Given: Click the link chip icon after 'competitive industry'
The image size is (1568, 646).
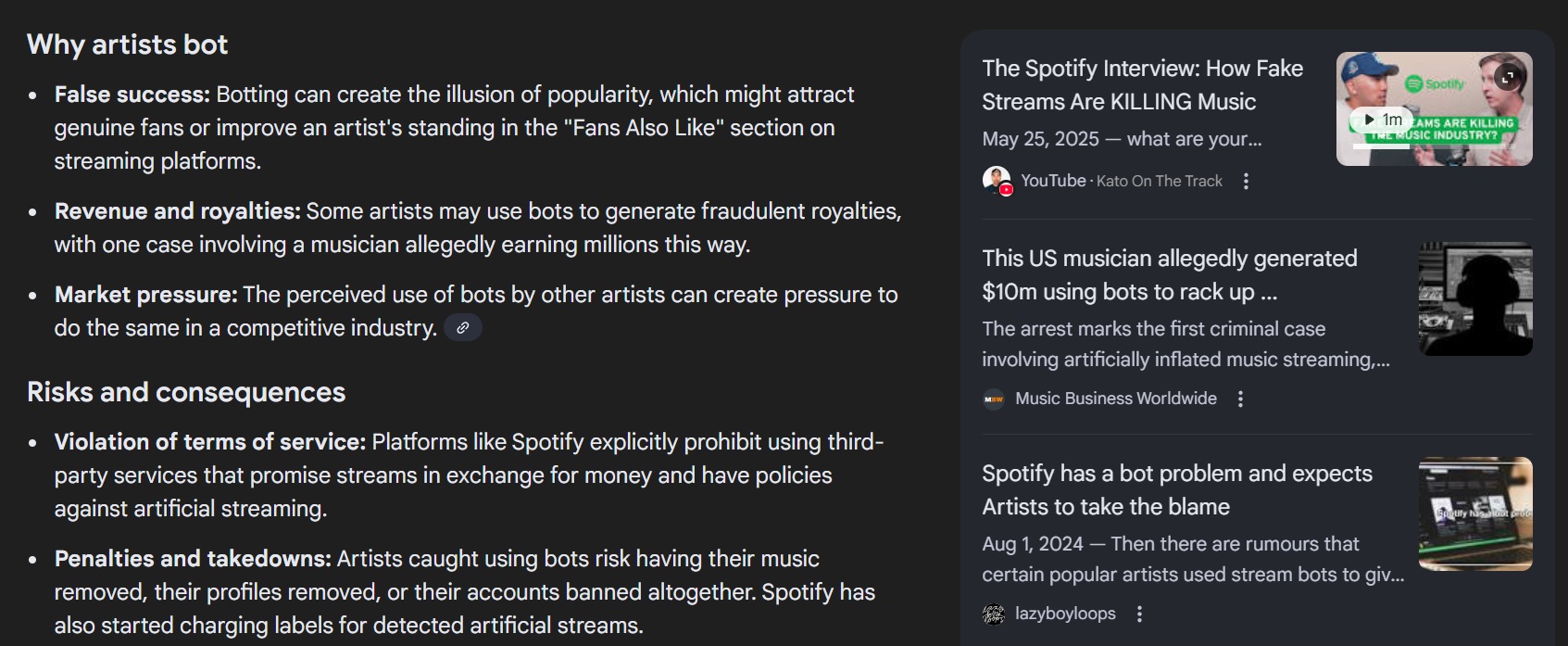Looking at the screenshot, I should tap(463, 328).
